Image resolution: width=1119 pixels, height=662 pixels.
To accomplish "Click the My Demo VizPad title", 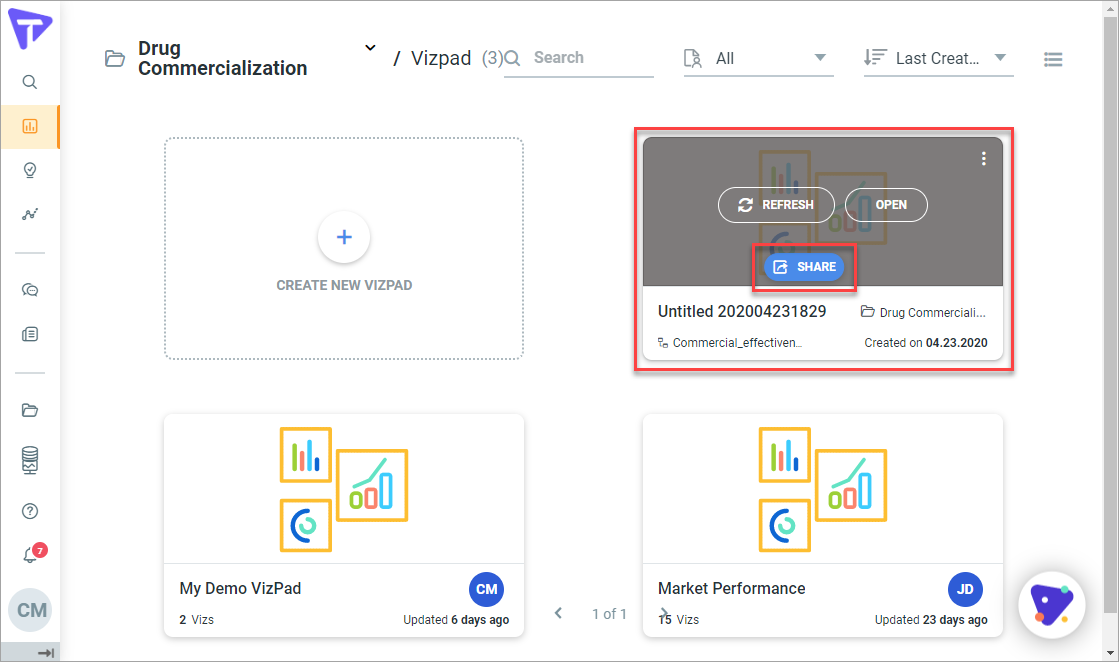I will tap(240, 589).
